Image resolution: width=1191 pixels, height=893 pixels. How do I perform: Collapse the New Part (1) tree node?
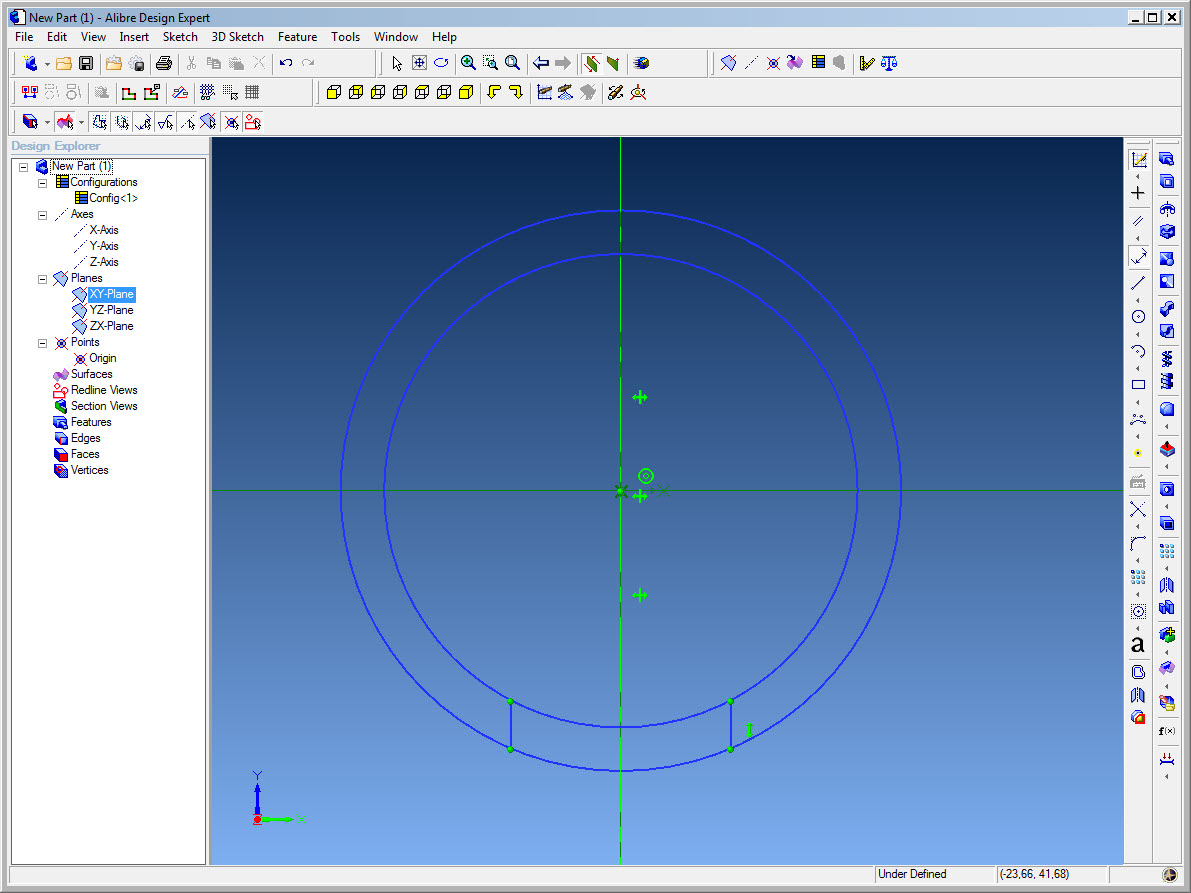[24, 167]
